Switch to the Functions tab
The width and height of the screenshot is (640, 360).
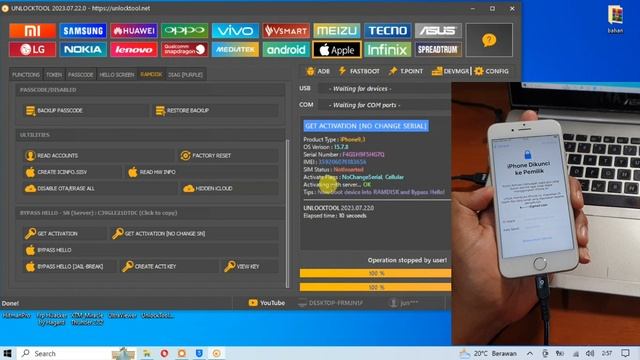26,75
